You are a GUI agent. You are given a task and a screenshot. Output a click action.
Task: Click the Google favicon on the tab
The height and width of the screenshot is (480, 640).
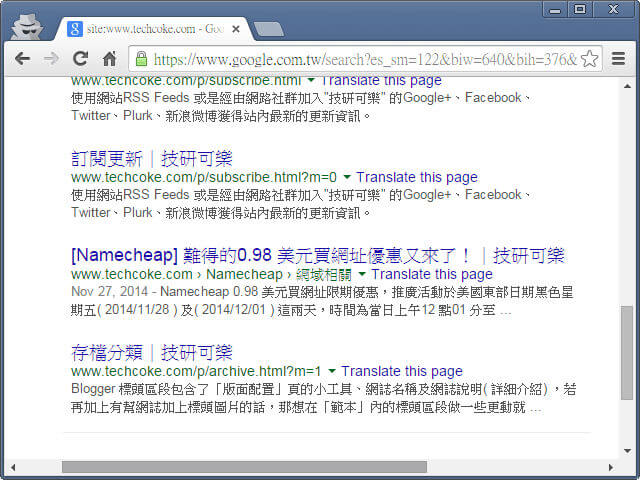coord(75,29)
